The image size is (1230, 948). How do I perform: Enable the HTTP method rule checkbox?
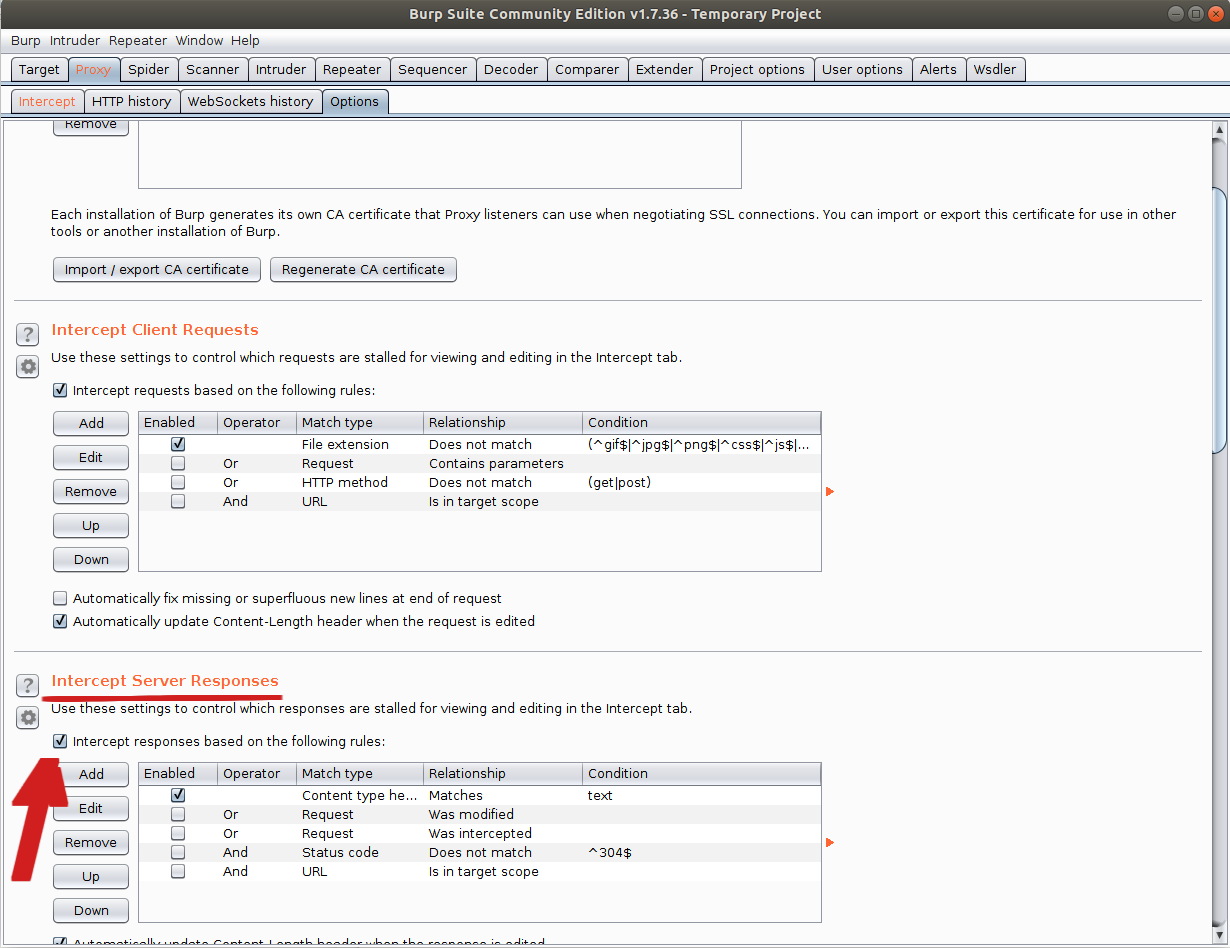pos(178,482)
